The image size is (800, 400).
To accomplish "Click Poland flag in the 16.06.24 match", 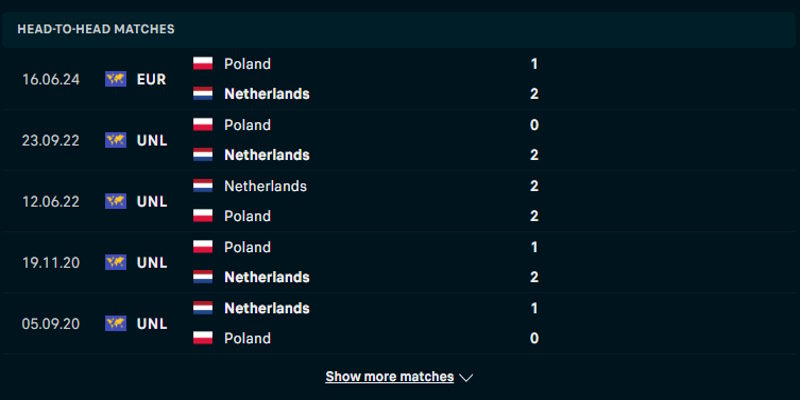I will 203,64.
